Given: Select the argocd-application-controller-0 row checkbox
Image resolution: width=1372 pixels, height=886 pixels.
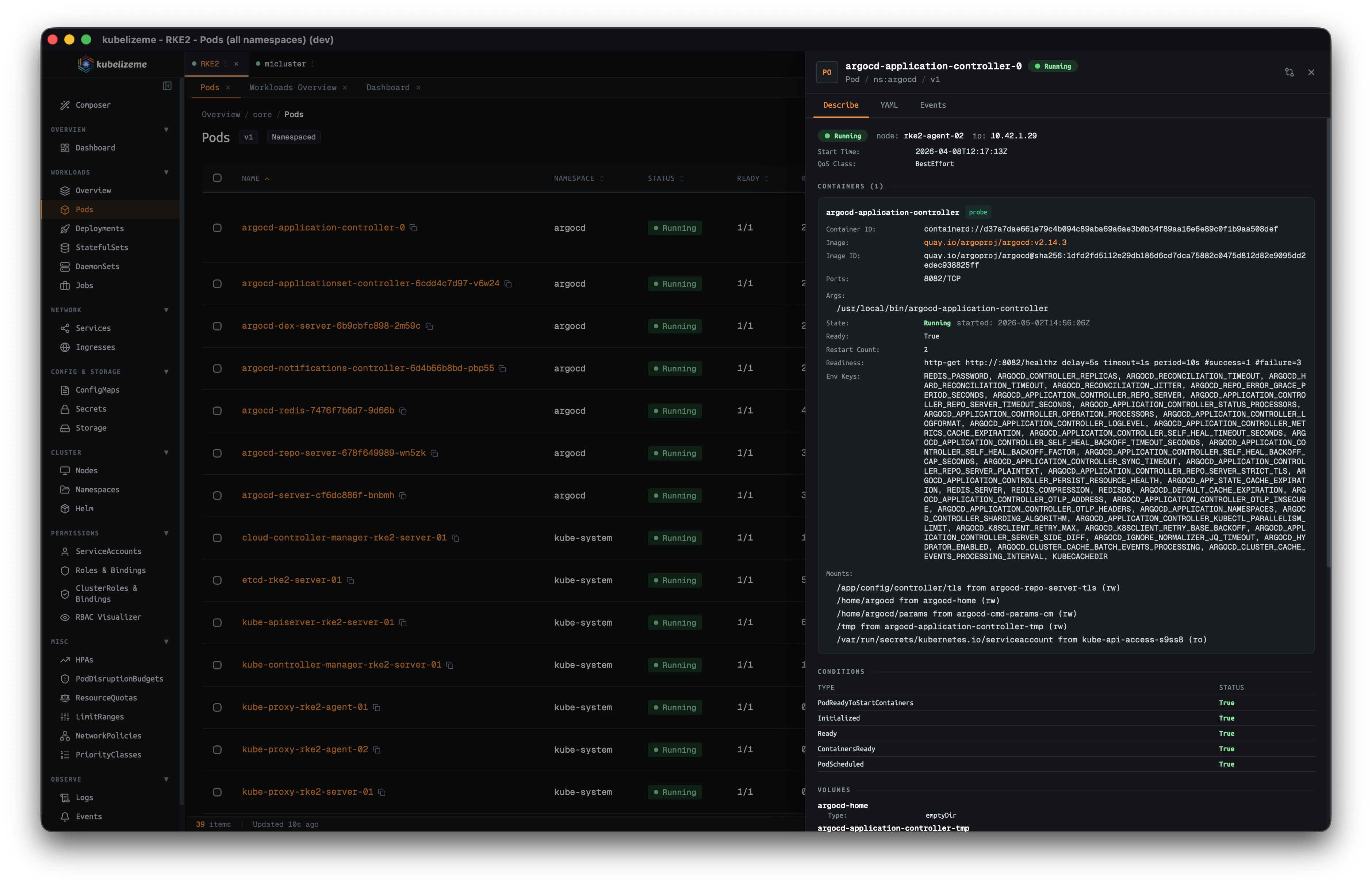Looking at the screenshot, I should coord(217,228).
